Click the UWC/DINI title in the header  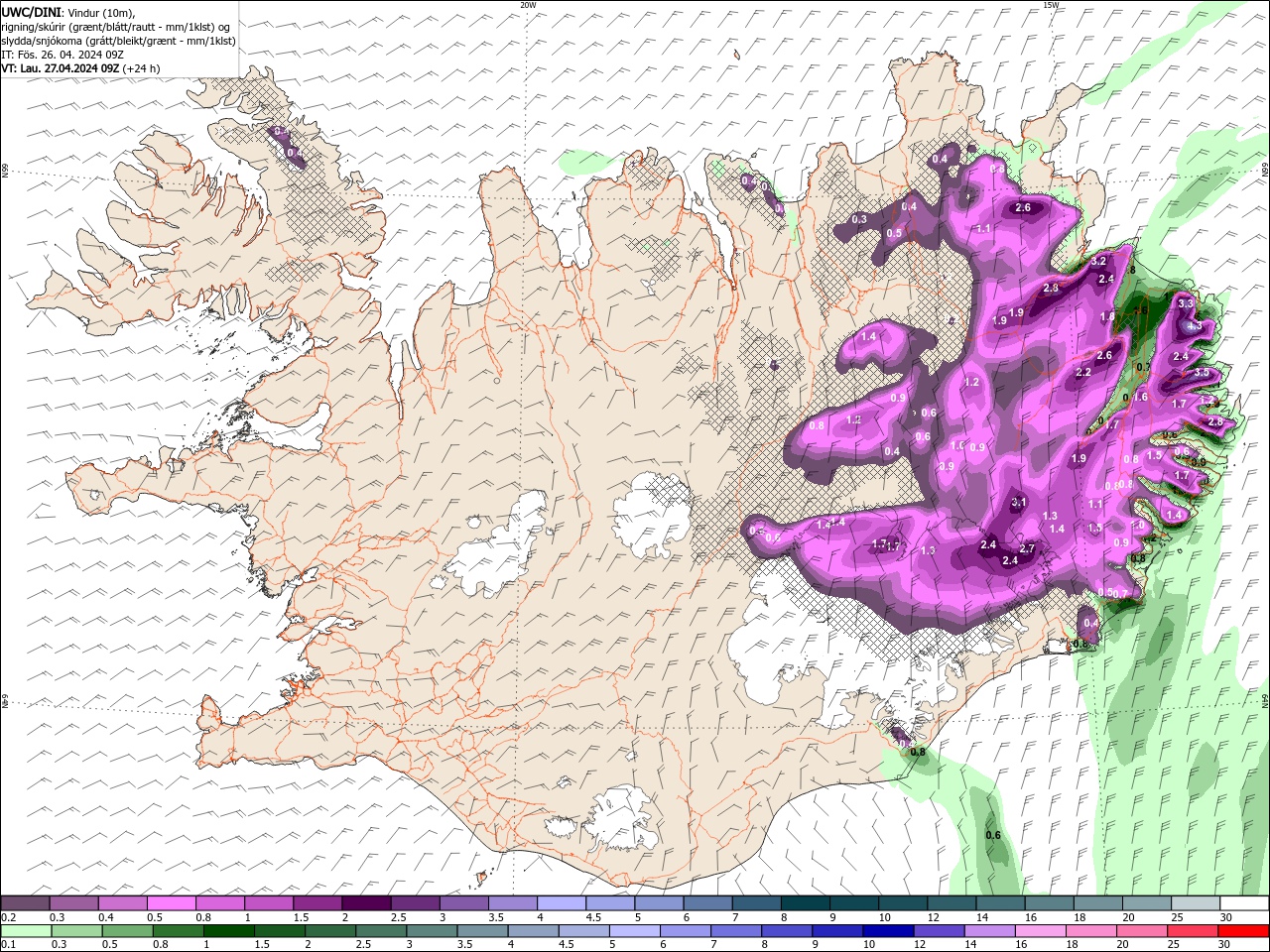29,11
